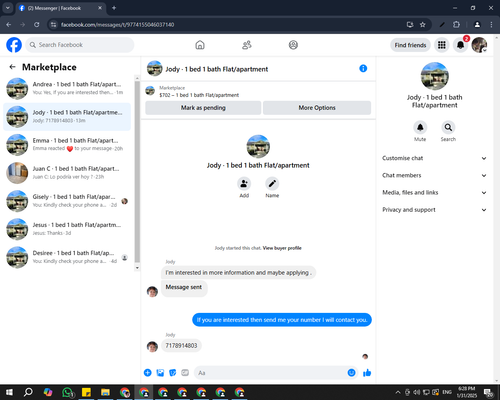Open the Jesus conversation

[x=67, y=229]
